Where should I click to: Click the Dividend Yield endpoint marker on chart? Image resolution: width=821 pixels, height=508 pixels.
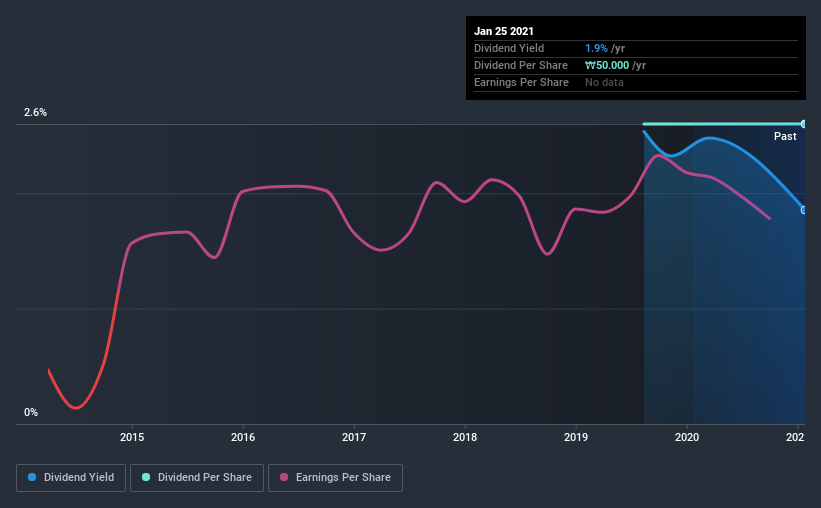pos(803,210)
